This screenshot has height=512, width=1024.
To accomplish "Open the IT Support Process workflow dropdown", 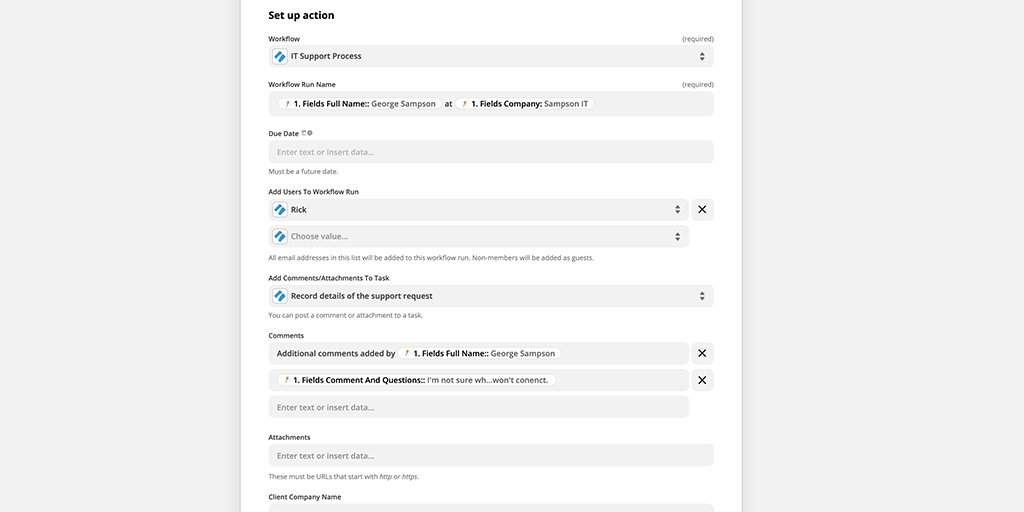I will pyautogui.click(x=702, y=57).
